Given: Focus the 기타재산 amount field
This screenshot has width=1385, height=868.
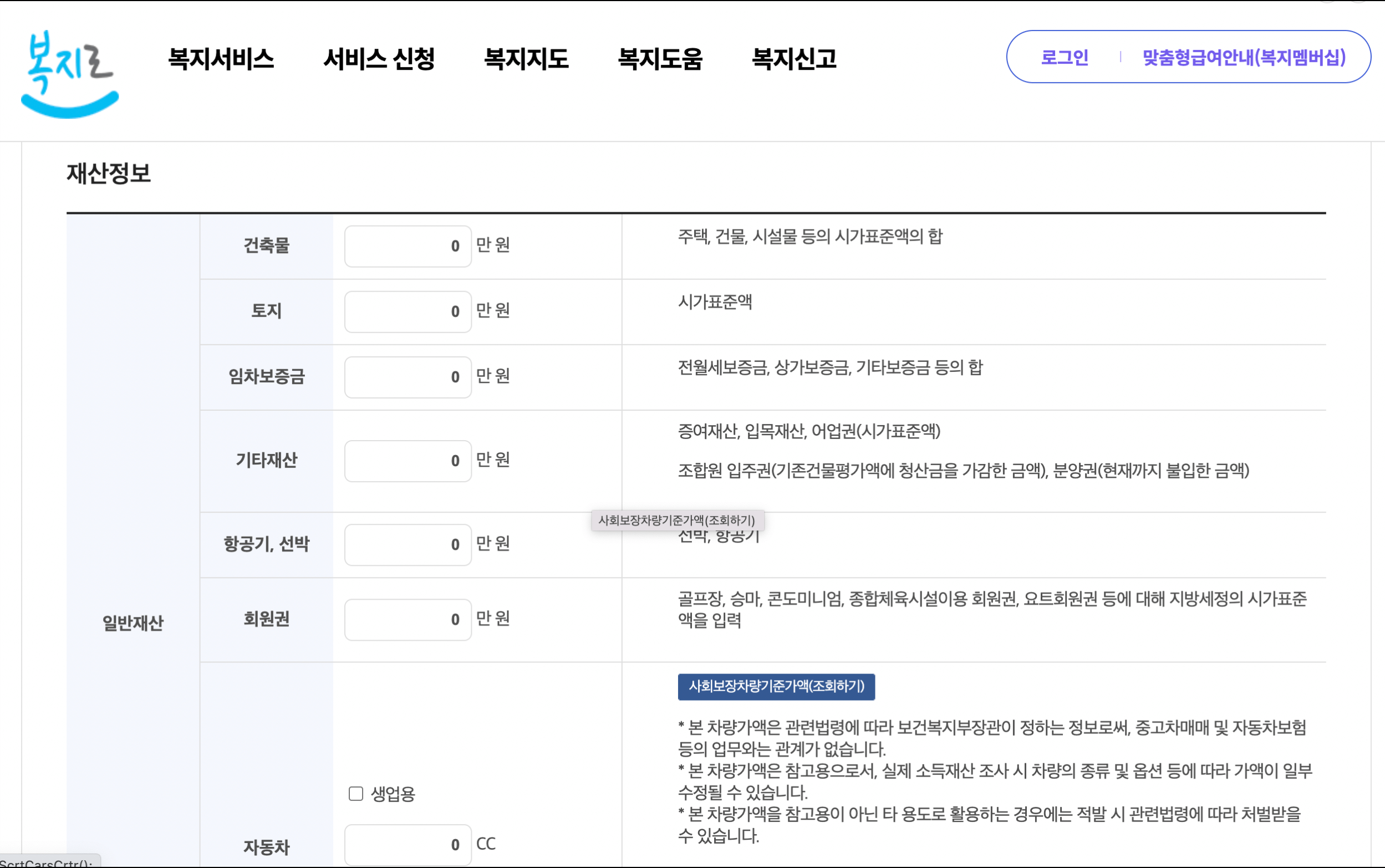Looking at the screenshot, I should click(408, 461).
